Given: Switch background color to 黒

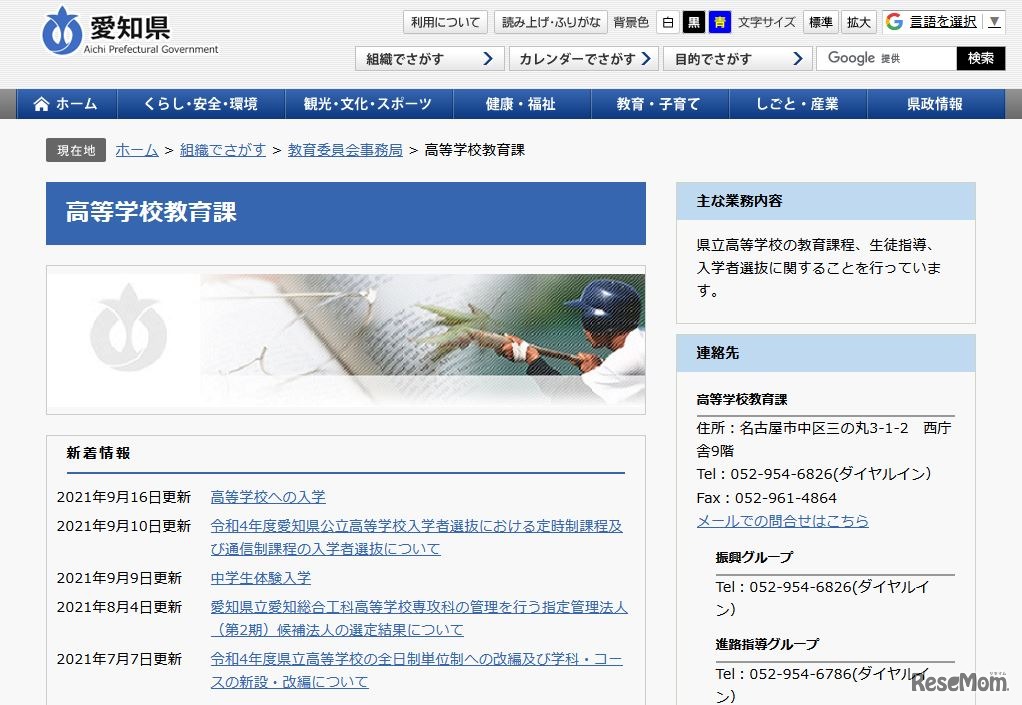Looking at the screenshot, I should click(694, 21).
